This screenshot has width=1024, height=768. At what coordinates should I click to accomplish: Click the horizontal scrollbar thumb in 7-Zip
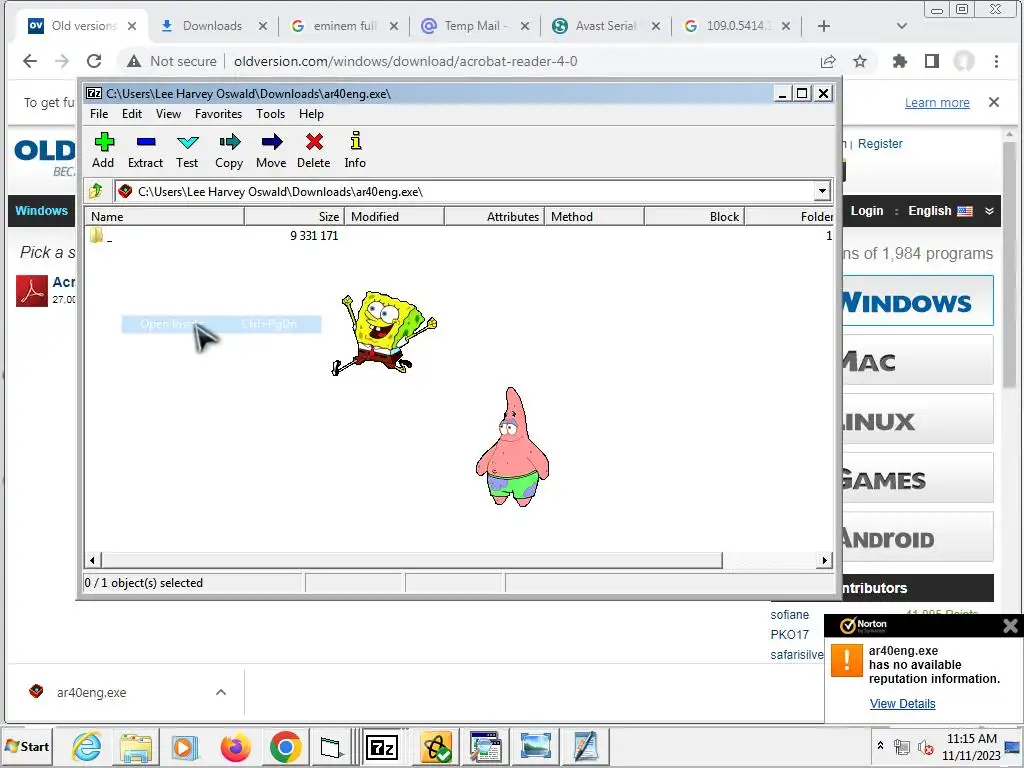pyautogui.click(x=411, y=560)
